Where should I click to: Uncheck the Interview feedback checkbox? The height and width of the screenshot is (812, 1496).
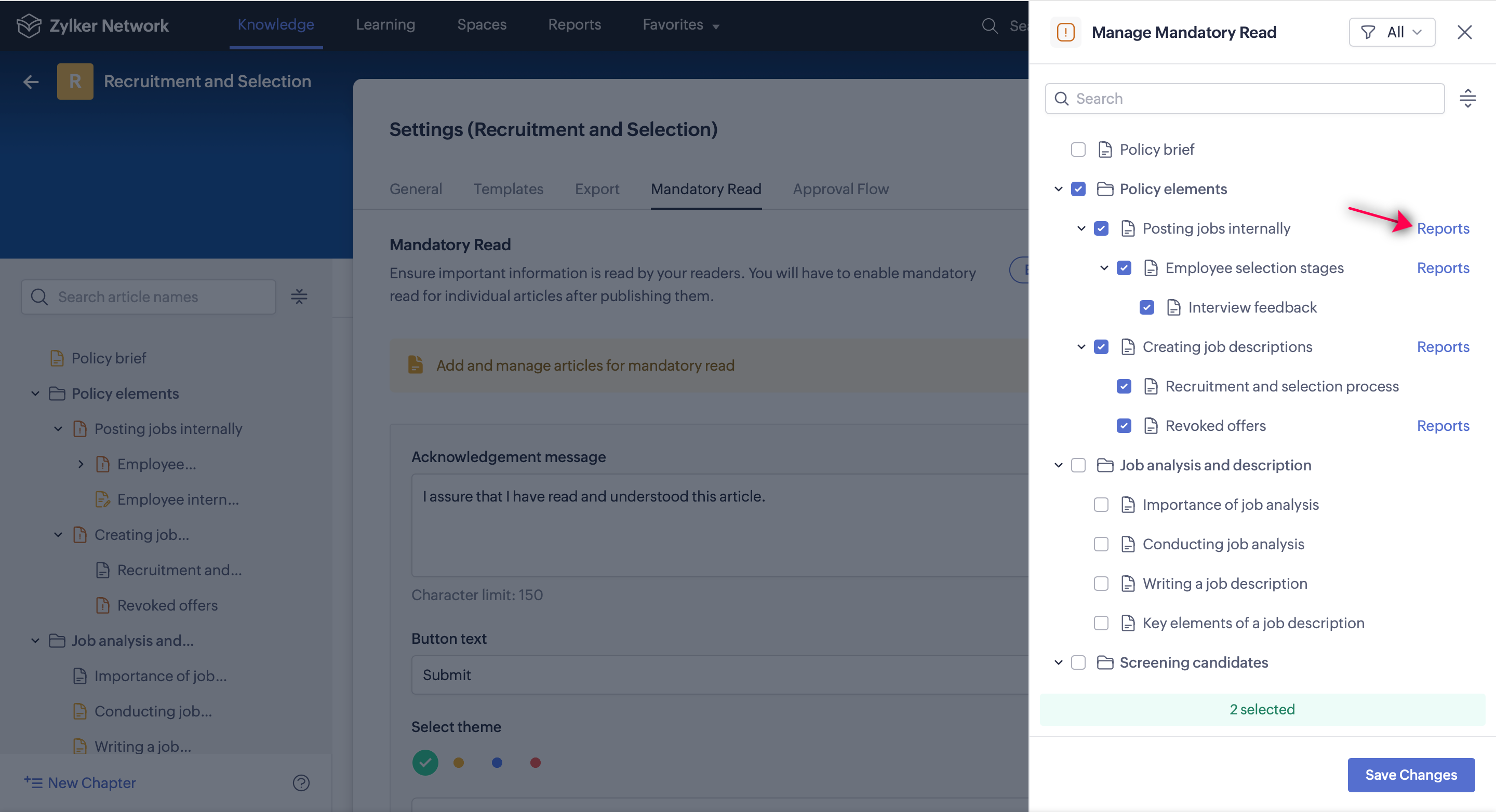[x=1147, y=308]
